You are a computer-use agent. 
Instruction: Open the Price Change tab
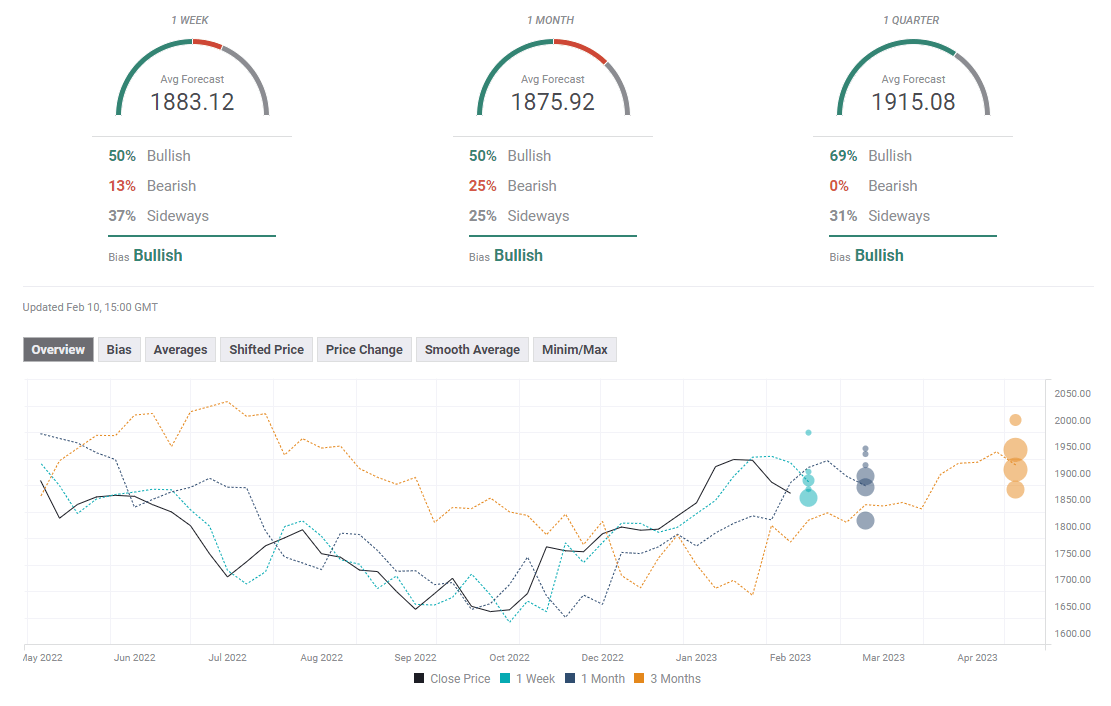click(364, 349)
